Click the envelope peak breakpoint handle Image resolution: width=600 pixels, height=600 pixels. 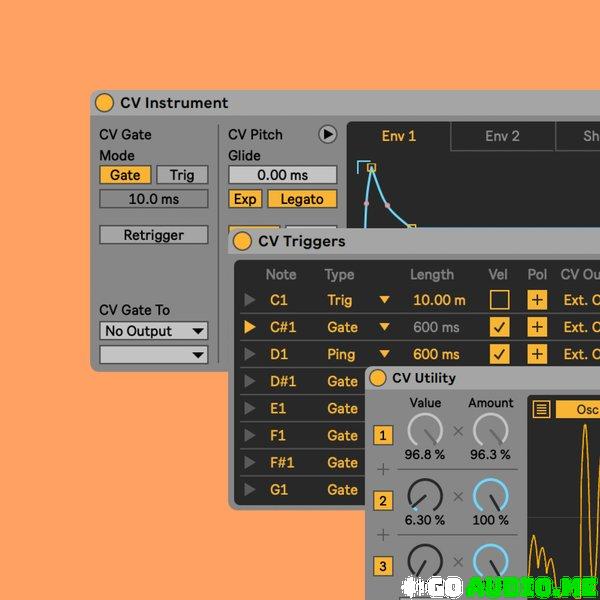click(x=372, y=167)
